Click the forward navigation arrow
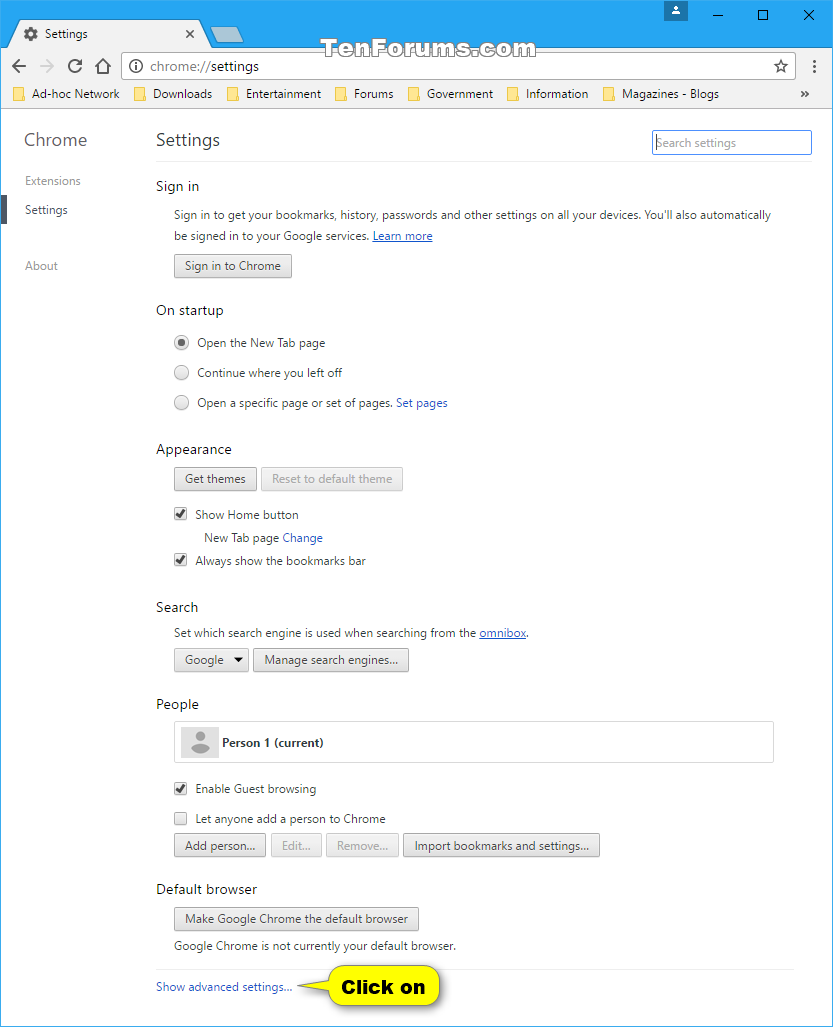The height and width of the screenshot is (1027, 833). [47, 66]
